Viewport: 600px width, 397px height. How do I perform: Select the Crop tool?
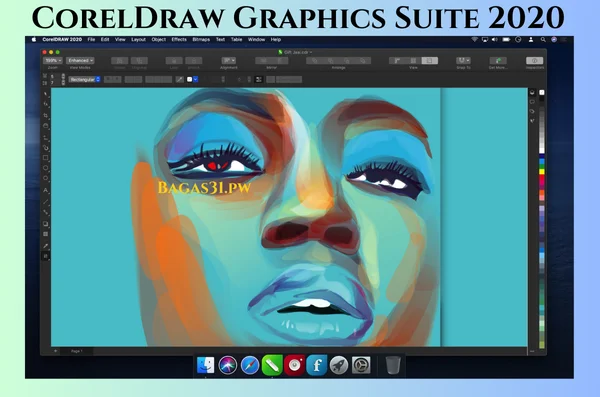(x=46, y=115)
